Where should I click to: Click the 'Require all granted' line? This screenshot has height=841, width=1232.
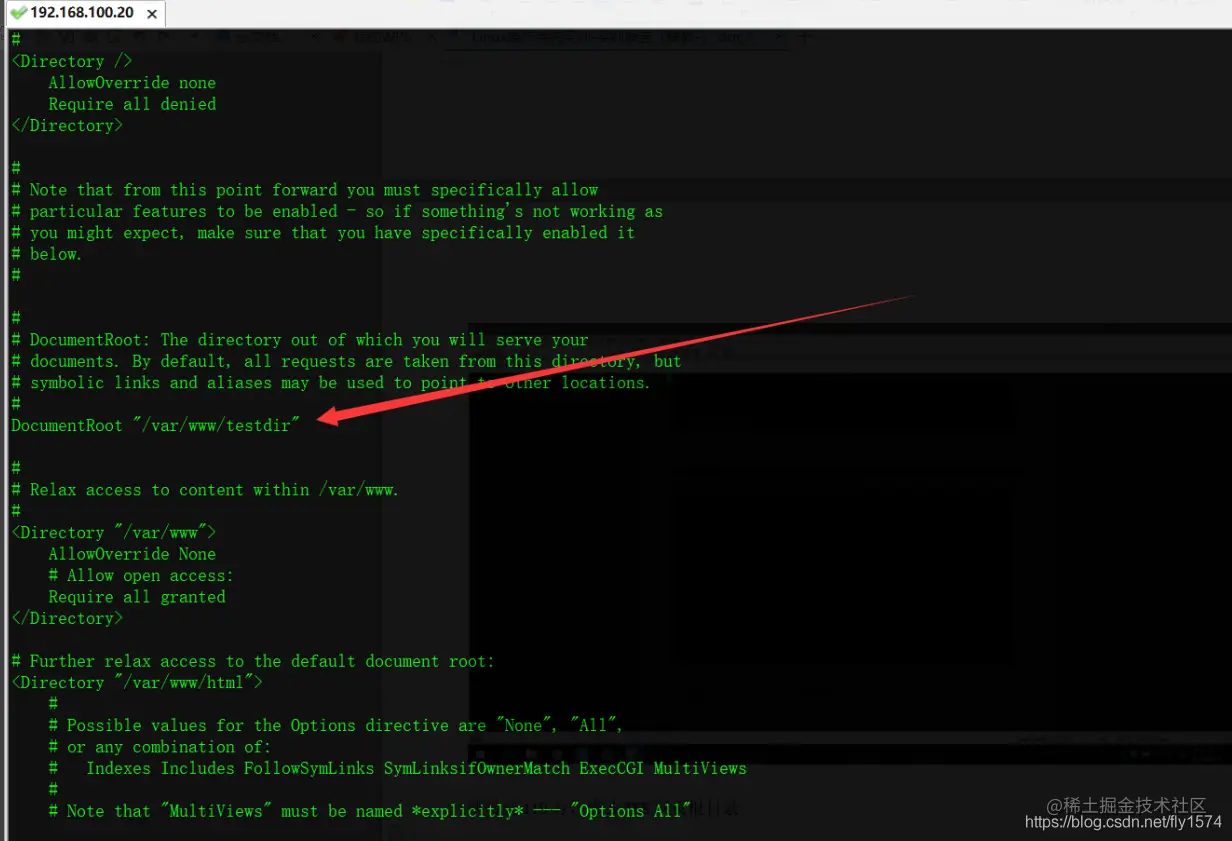click(x=137, y=597)
